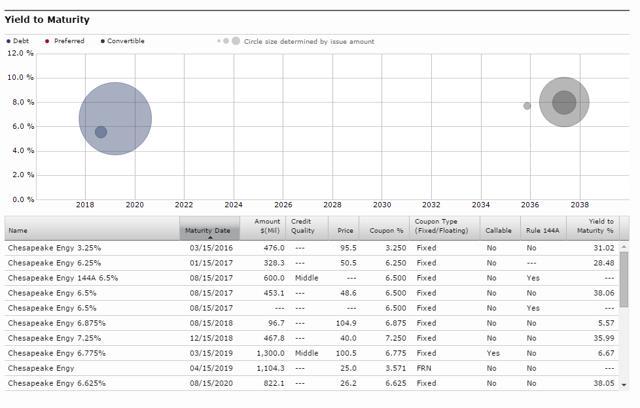Select the small gray 2036 bubble
This screenshot has height=408, width=640.
(527, 106)
